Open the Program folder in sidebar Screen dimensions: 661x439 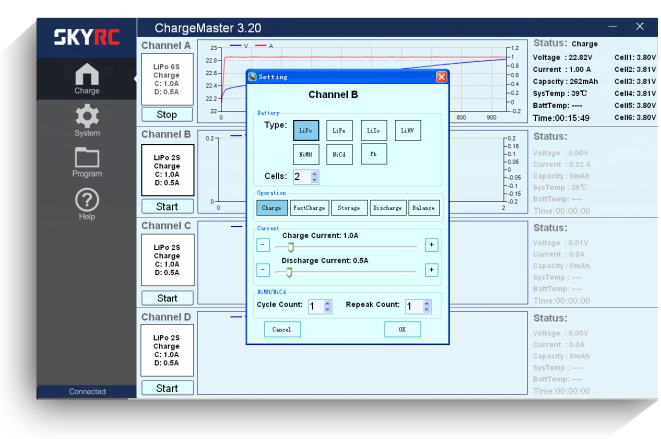pyautogui.click(x=87, y=161)
